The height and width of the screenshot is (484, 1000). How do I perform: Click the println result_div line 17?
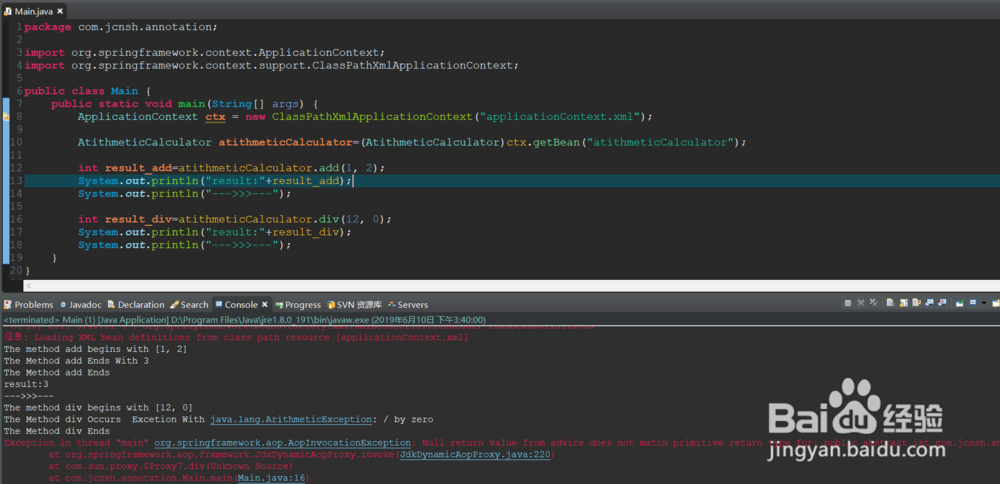click(x=215, y=231)
